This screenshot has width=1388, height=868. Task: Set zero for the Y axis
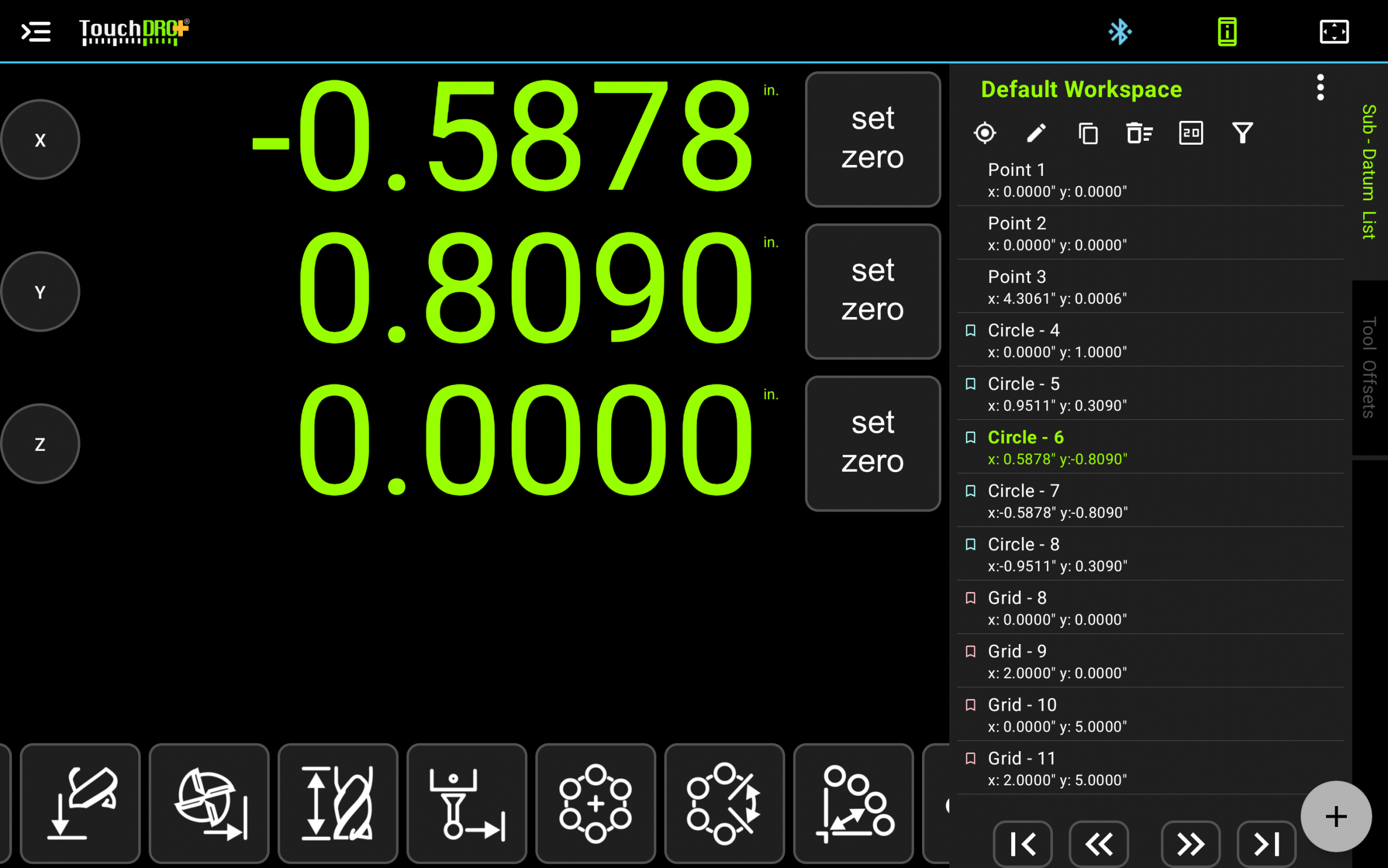tap(873, 292)
